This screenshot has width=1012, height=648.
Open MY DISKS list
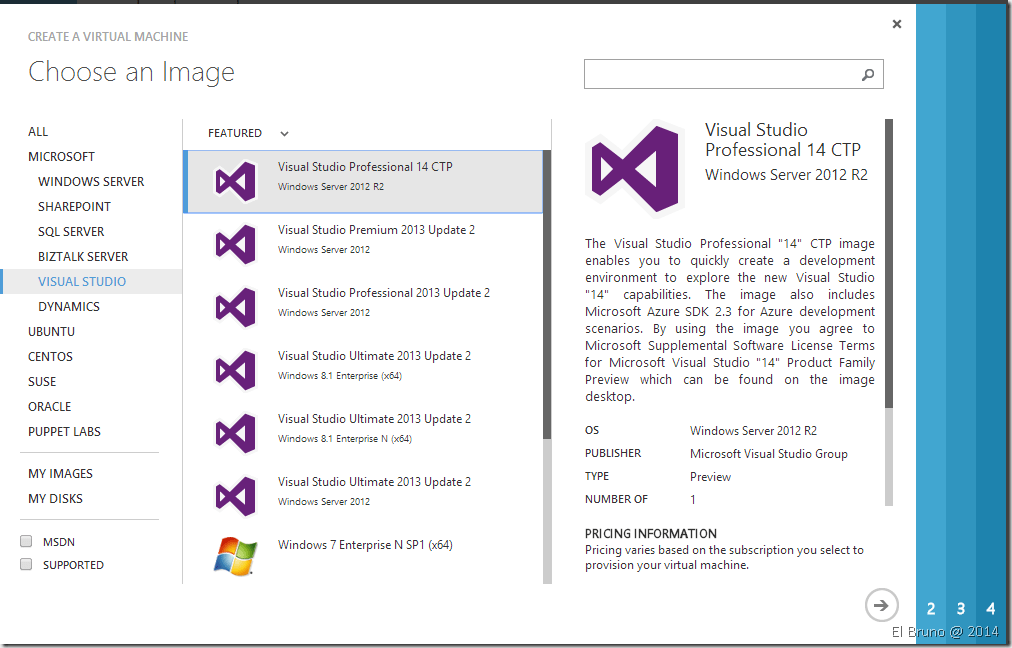point(56,499)
